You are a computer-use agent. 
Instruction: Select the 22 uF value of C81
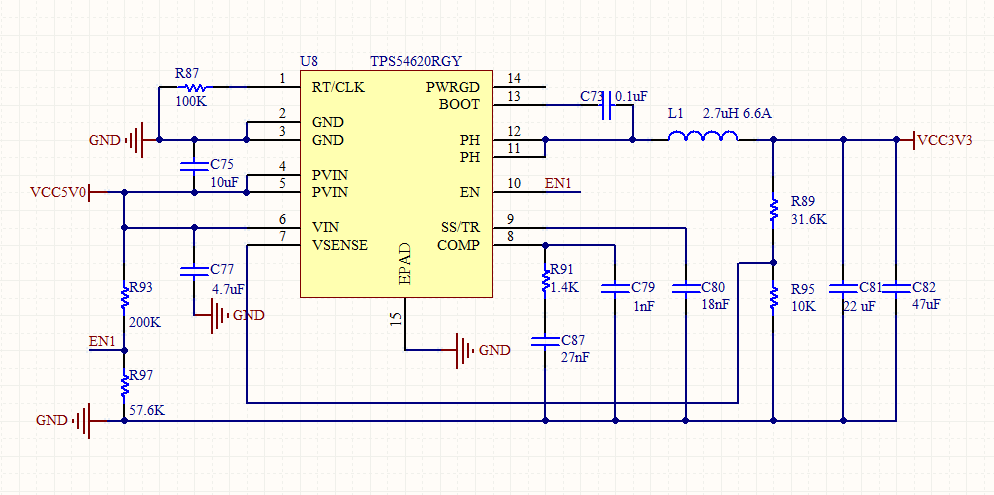point(860,306)
